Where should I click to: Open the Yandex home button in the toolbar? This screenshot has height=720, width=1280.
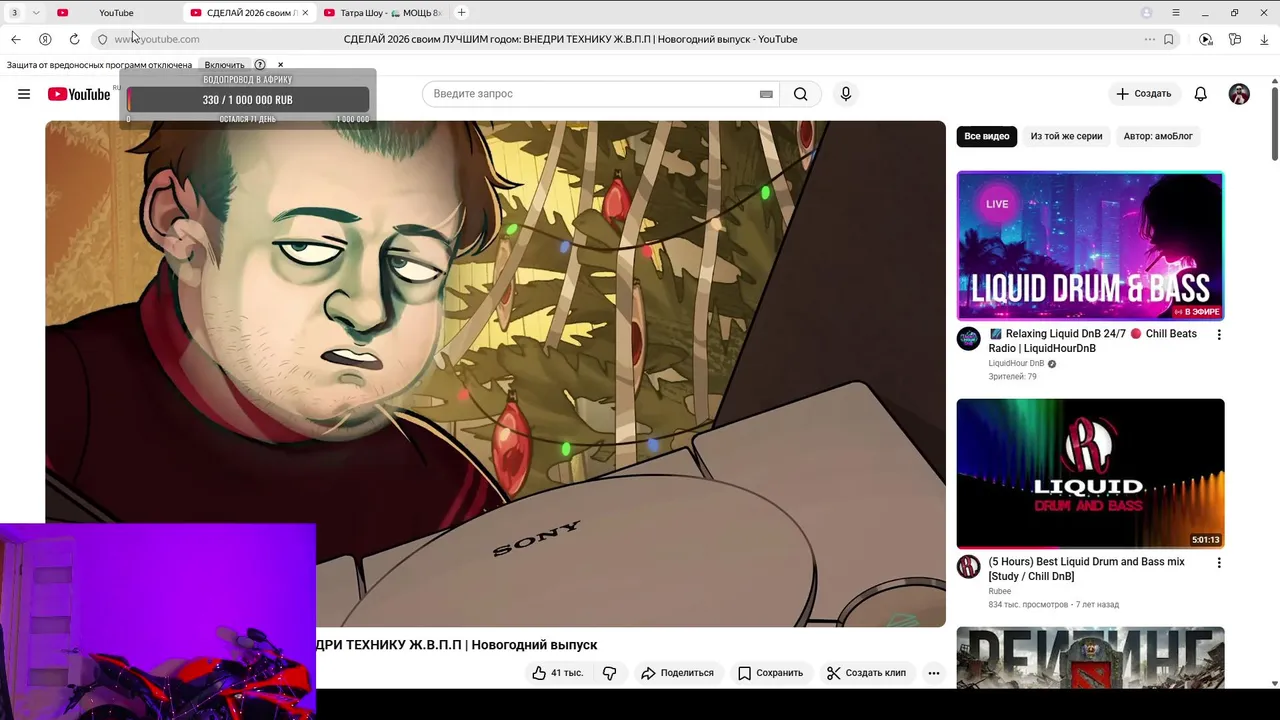tap(45, 39)
